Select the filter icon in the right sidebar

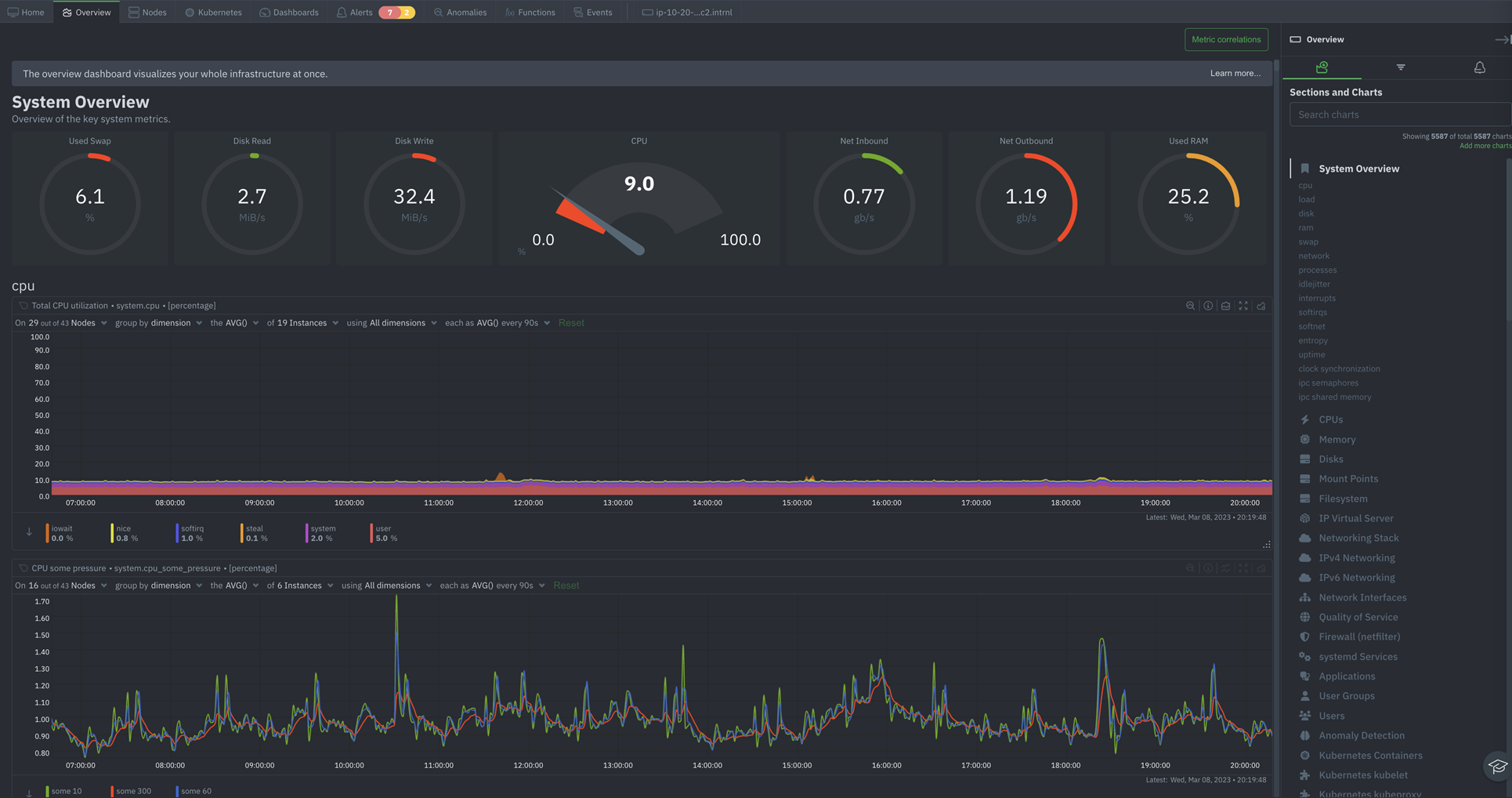click(1401, 67)
